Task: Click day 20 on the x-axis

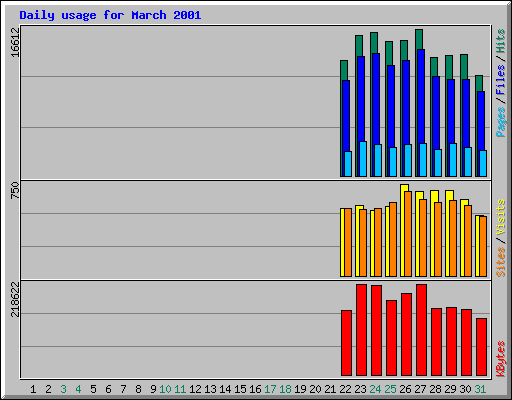Action: (x=315, y=389)
